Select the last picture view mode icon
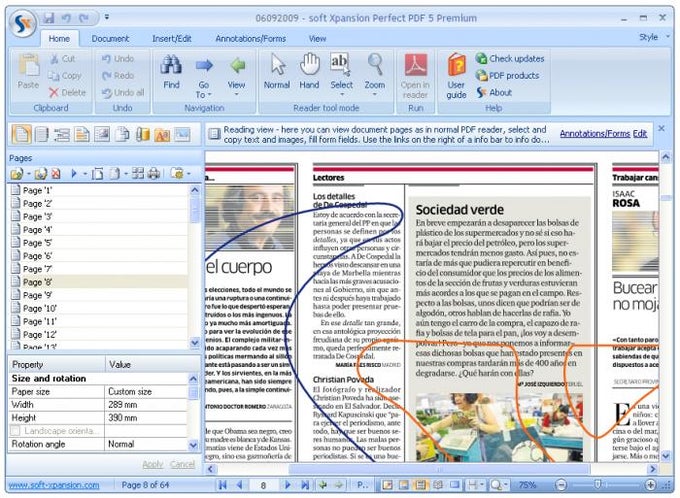Viewport: 680px width, 498px height. tap(182, 134)
